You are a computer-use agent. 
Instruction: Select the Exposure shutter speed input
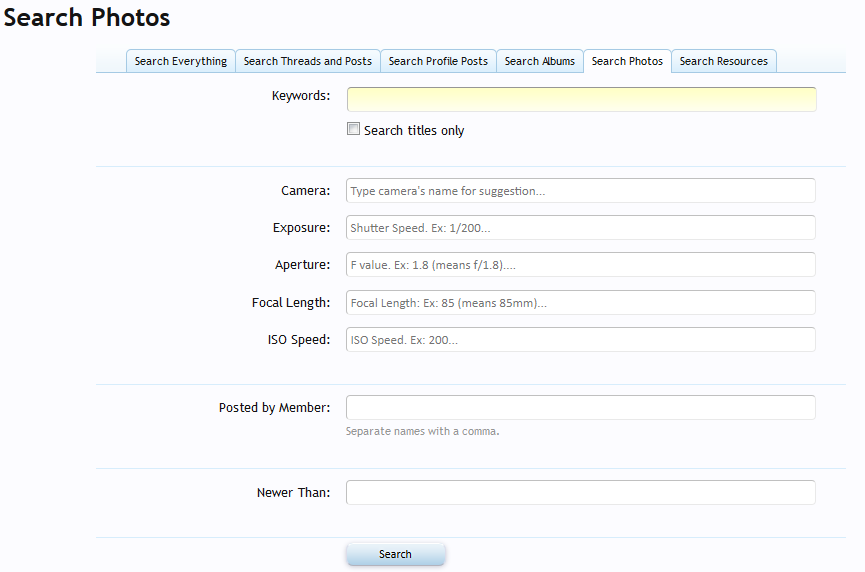[x=581, y=228]
